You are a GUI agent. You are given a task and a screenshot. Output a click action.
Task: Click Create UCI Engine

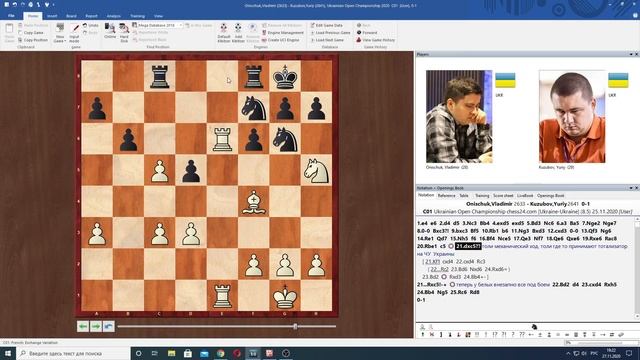click(x=280, y=40)
